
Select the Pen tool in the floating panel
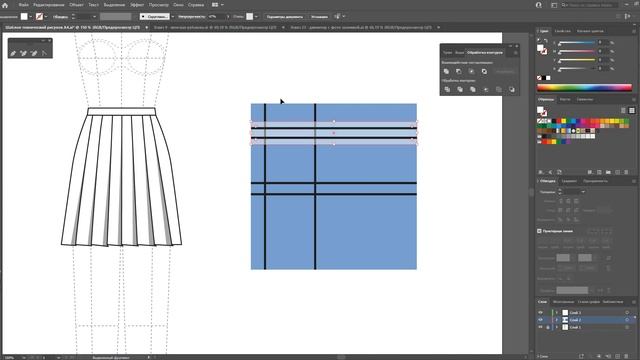13,53
